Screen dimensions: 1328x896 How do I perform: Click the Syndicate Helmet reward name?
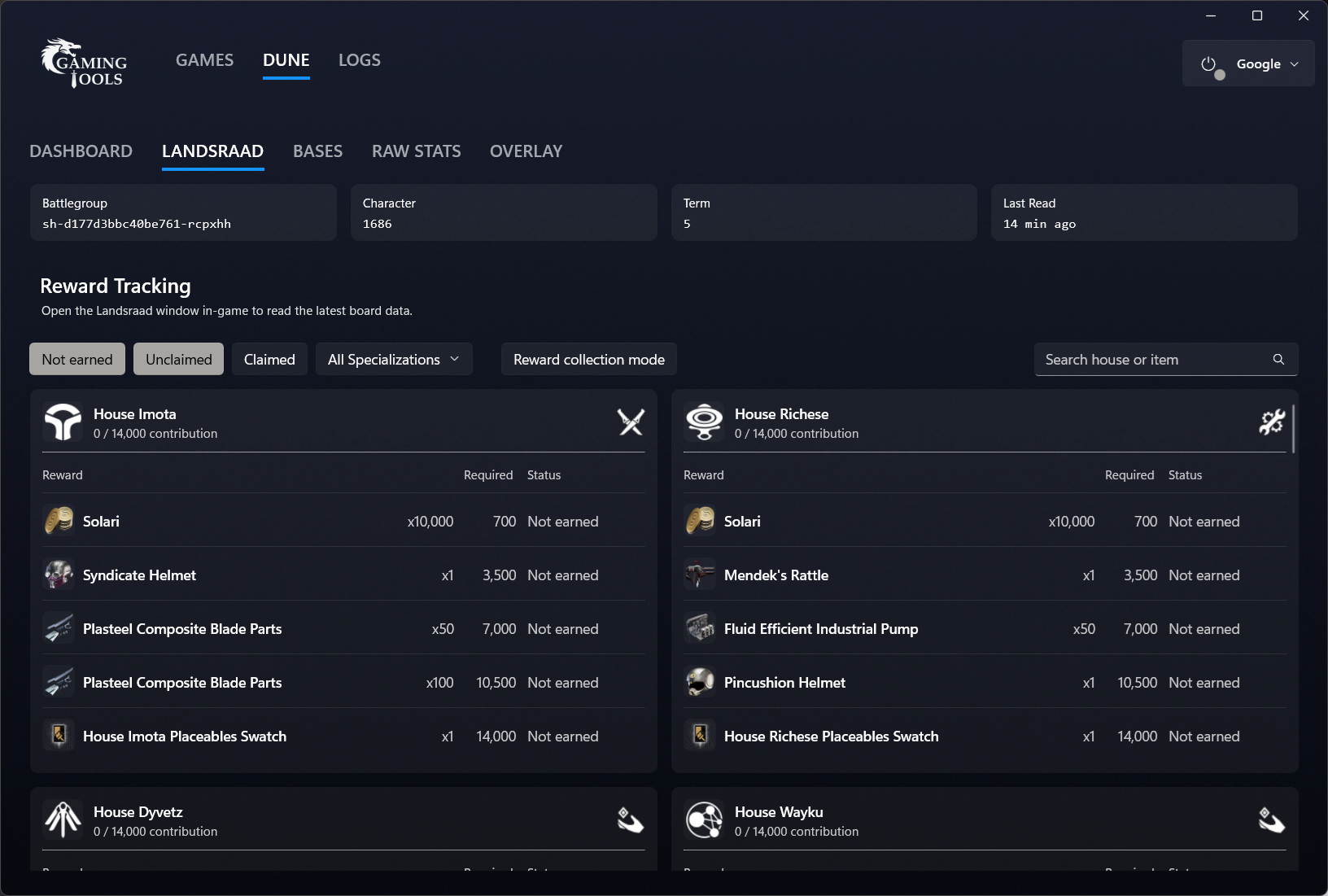pyautogui.click(x=139, y=575)
